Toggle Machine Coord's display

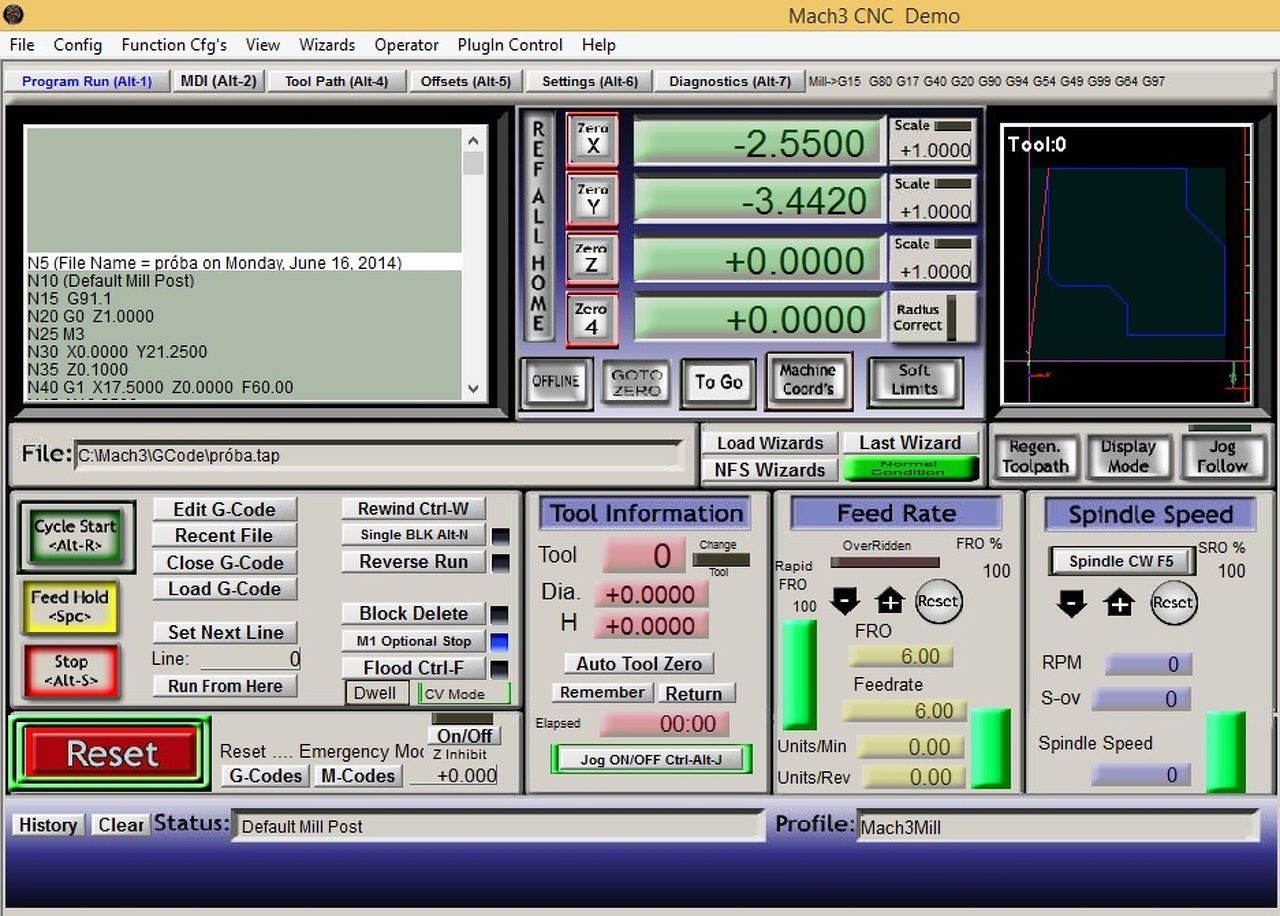coord(808,380)
